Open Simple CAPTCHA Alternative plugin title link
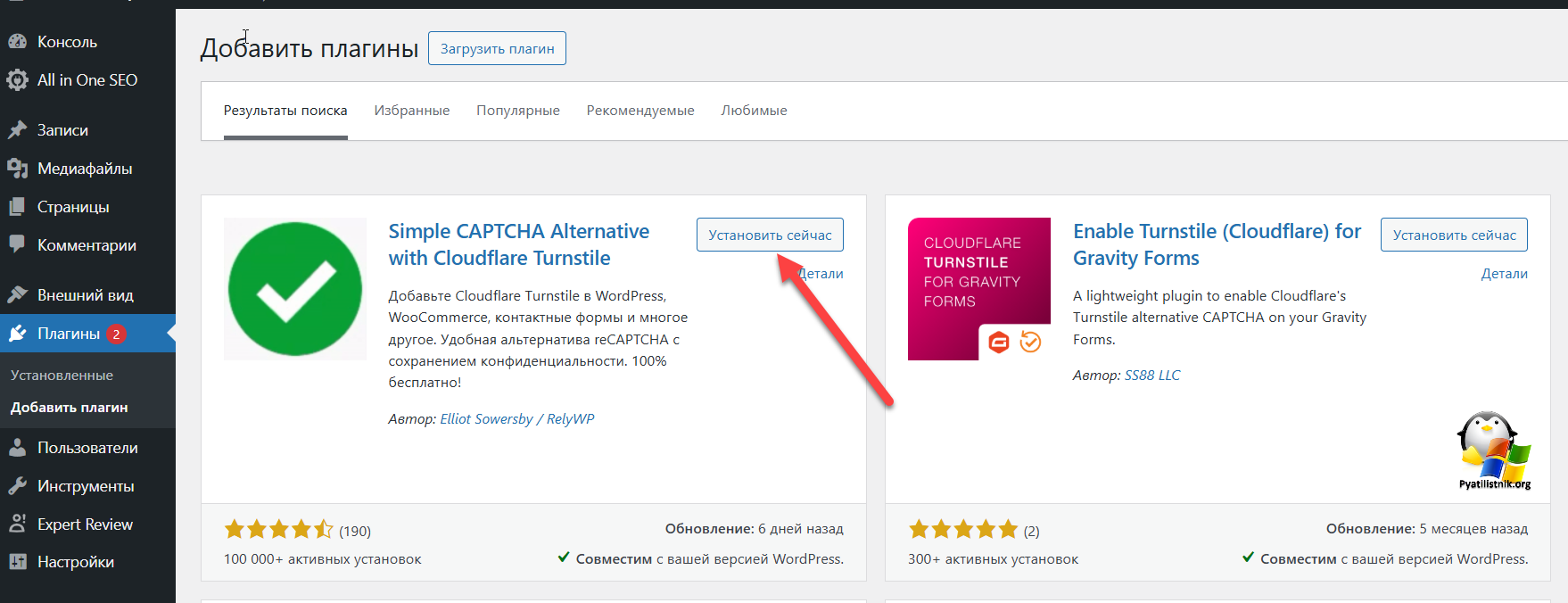Viewport: 1568px width, 603px height. tap(519, 244)
